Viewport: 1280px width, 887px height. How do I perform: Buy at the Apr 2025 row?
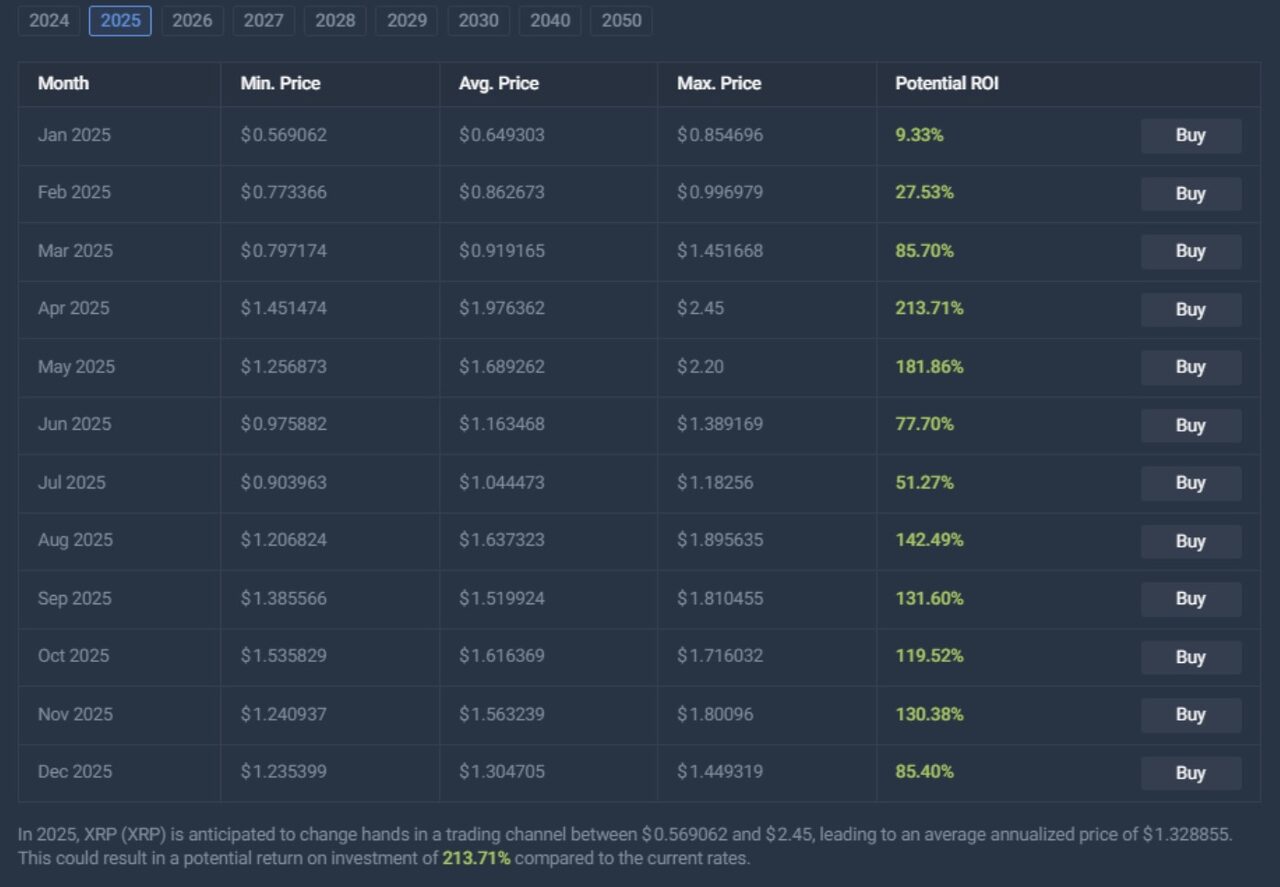click(x=1190, y=310)
